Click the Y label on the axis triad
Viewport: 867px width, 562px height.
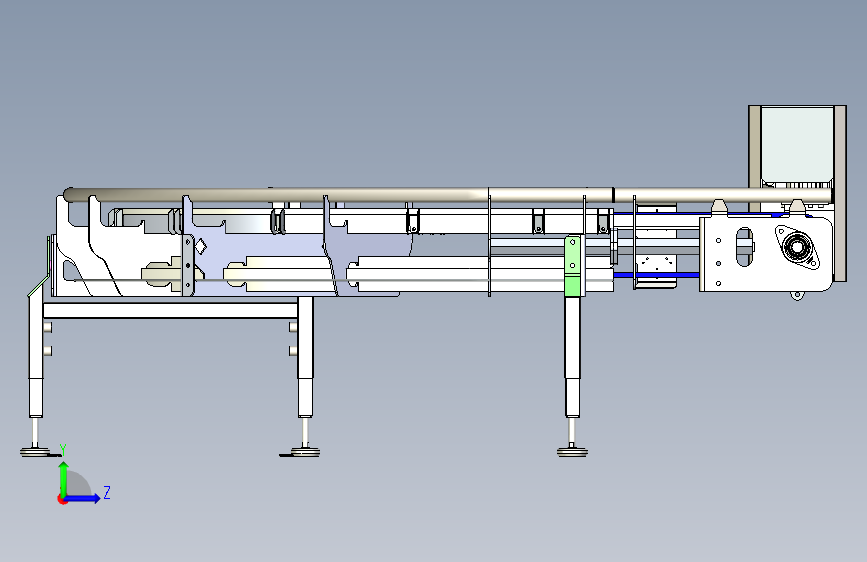point(63,450)
